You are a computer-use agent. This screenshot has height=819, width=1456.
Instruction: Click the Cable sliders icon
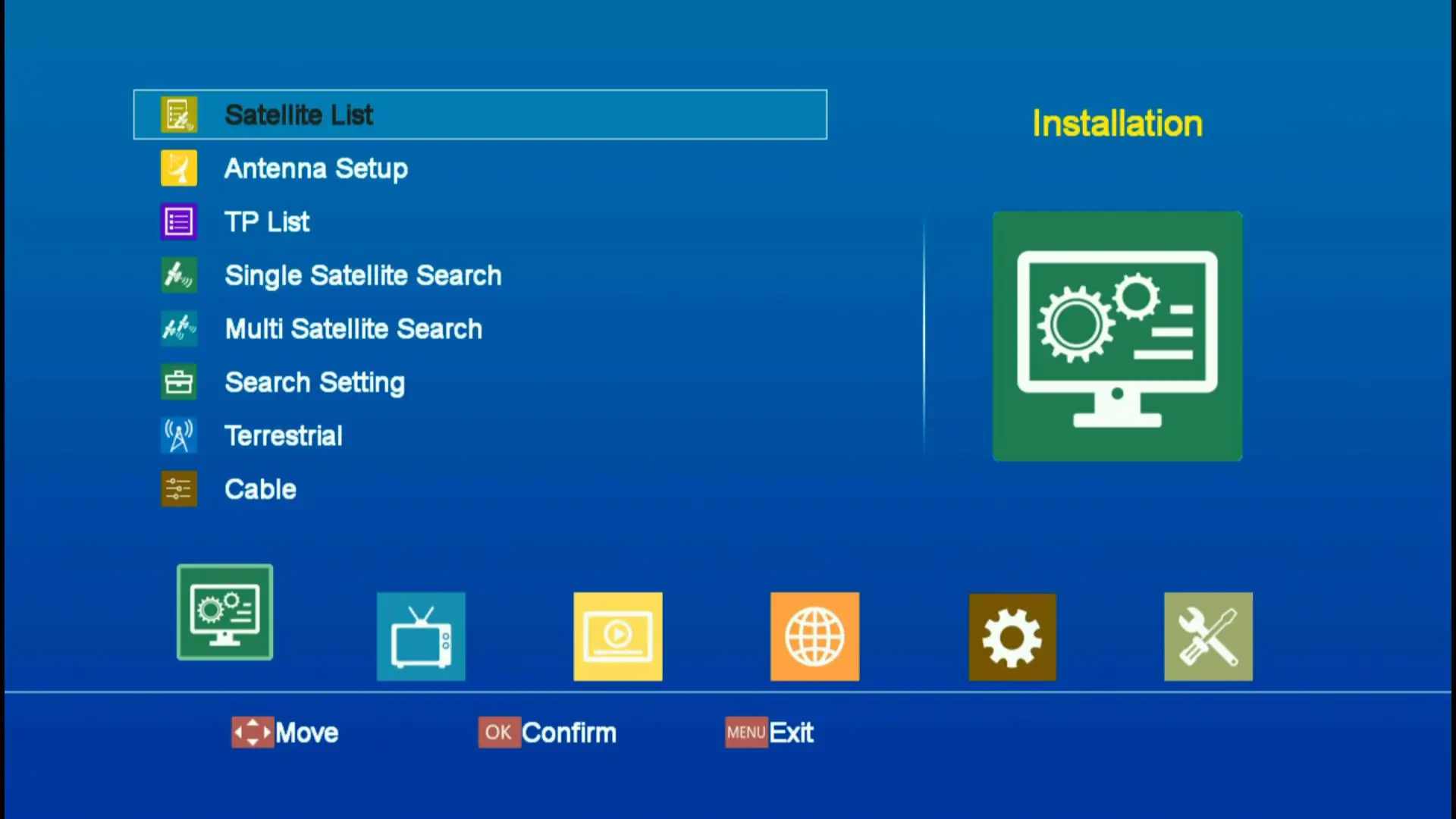click(179, 489)
